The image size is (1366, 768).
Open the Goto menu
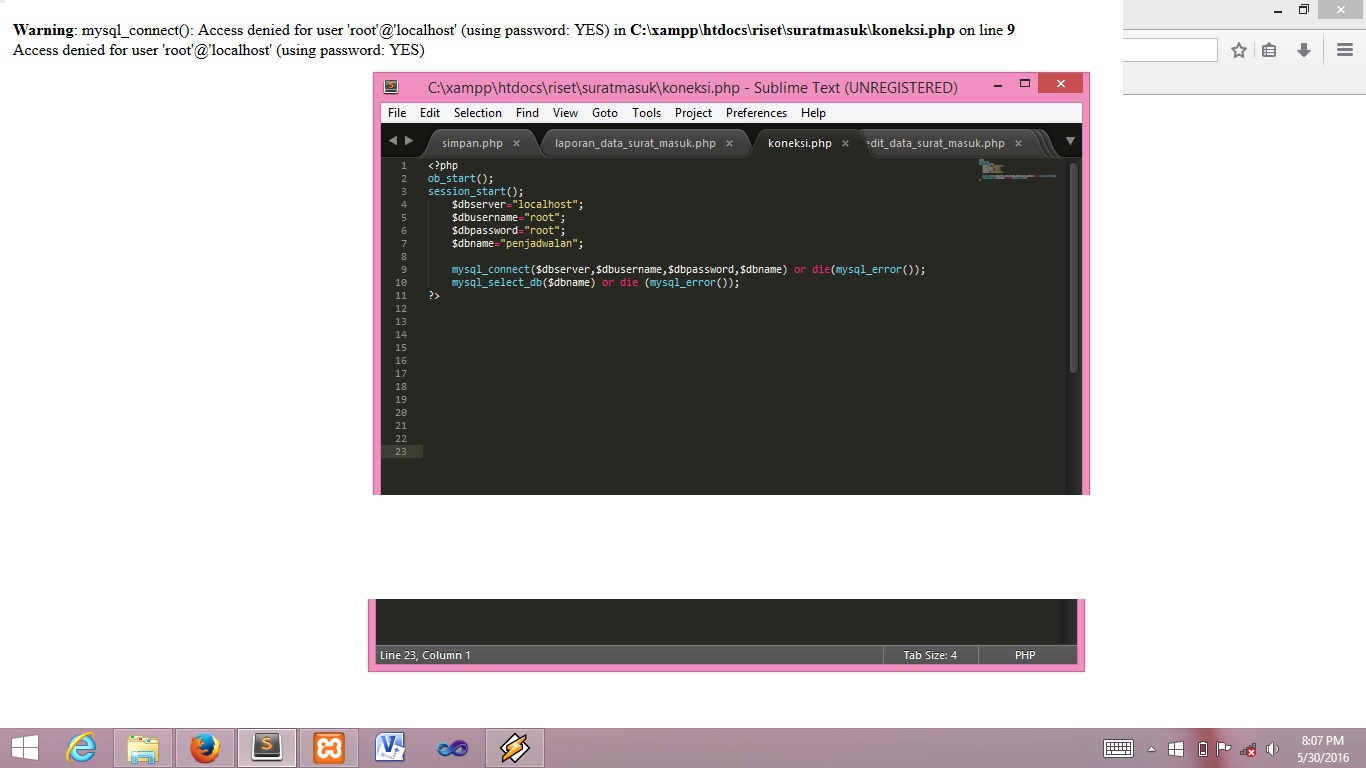point(605,113)
